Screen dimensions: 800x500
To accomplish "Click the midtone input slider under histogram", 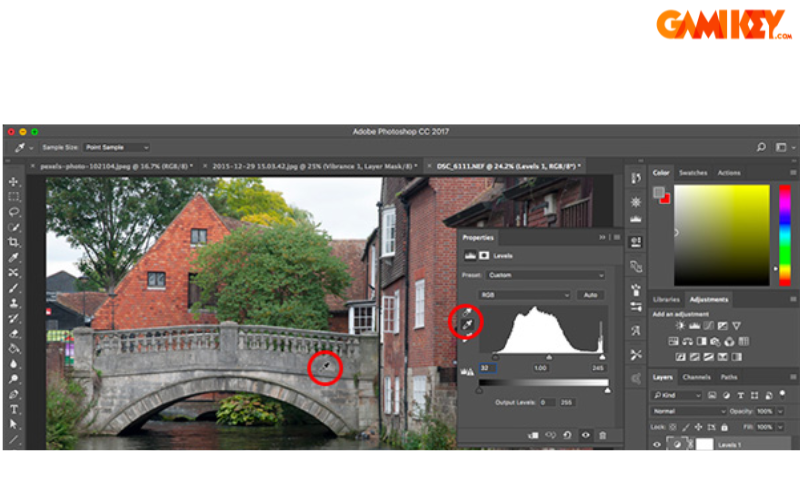I will [x=549, y=357].
